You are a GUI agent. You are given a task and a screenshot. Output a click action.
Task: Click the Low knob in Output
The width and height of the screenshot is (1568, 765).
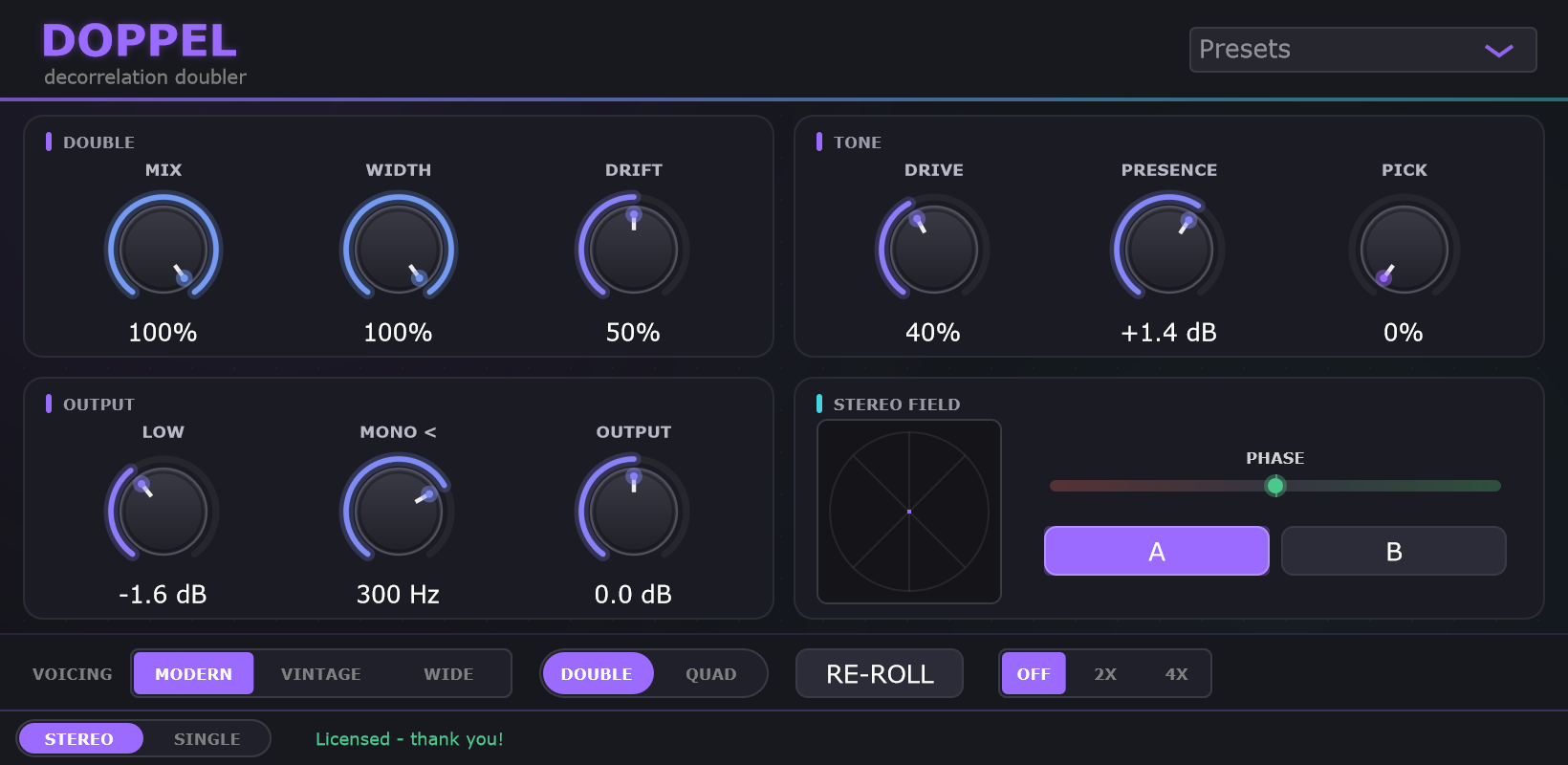tap(163, 512)
